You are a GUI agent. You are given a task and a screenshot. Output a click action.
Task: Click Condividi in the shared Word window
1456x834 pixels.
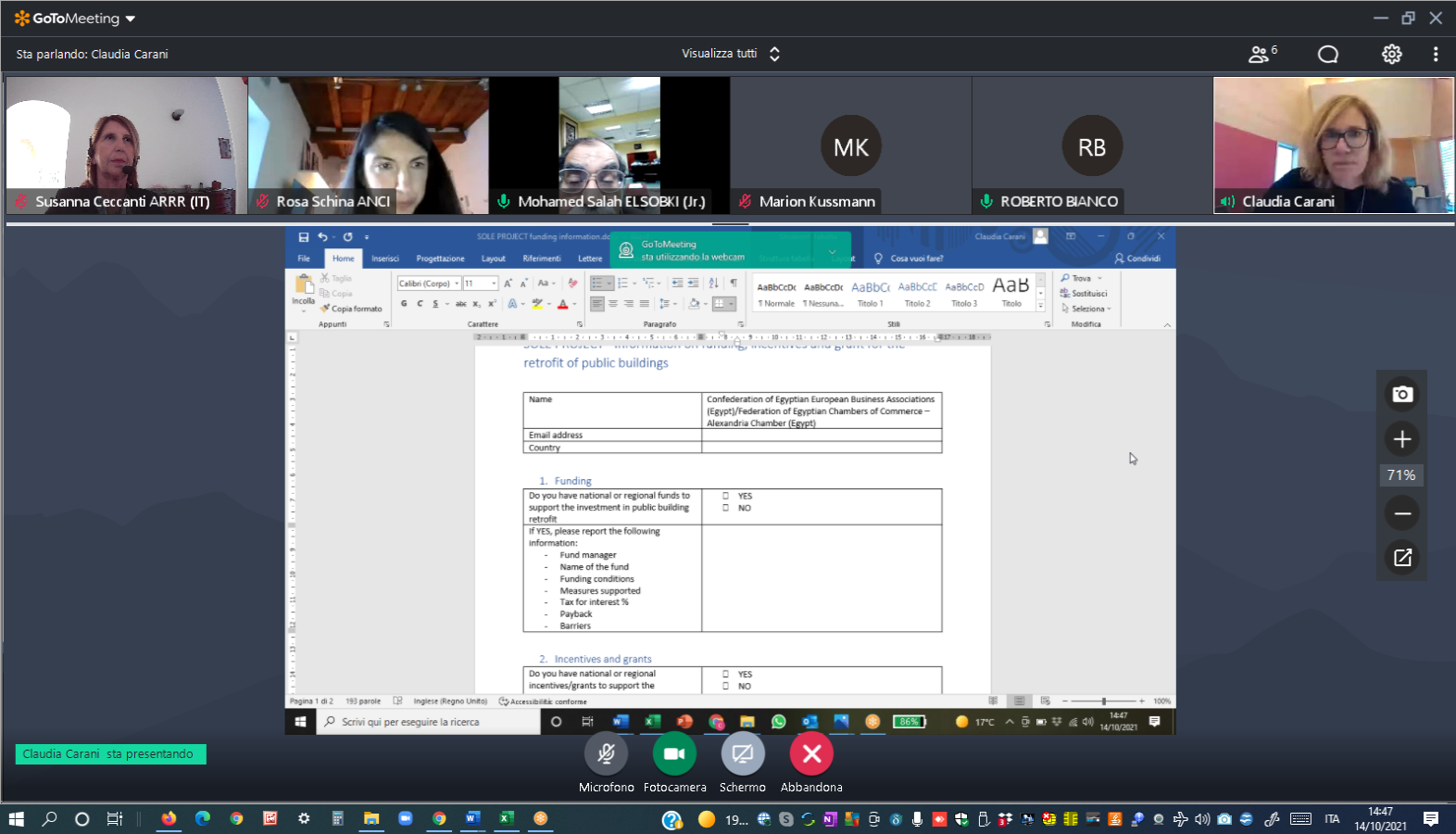click(1138, 259)
